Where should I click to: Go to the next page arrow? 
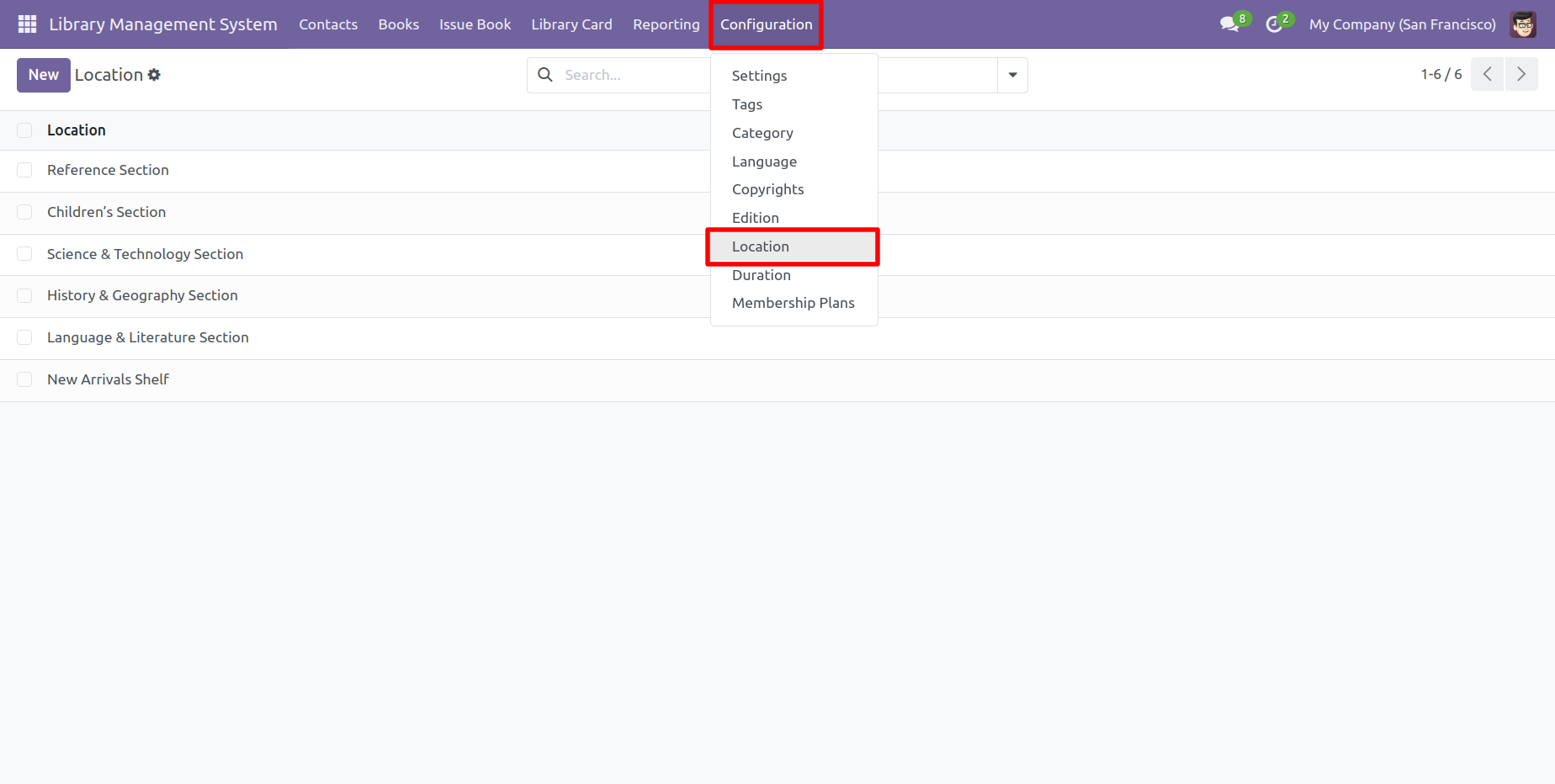pyautogui.click(x=1521, y=74)
